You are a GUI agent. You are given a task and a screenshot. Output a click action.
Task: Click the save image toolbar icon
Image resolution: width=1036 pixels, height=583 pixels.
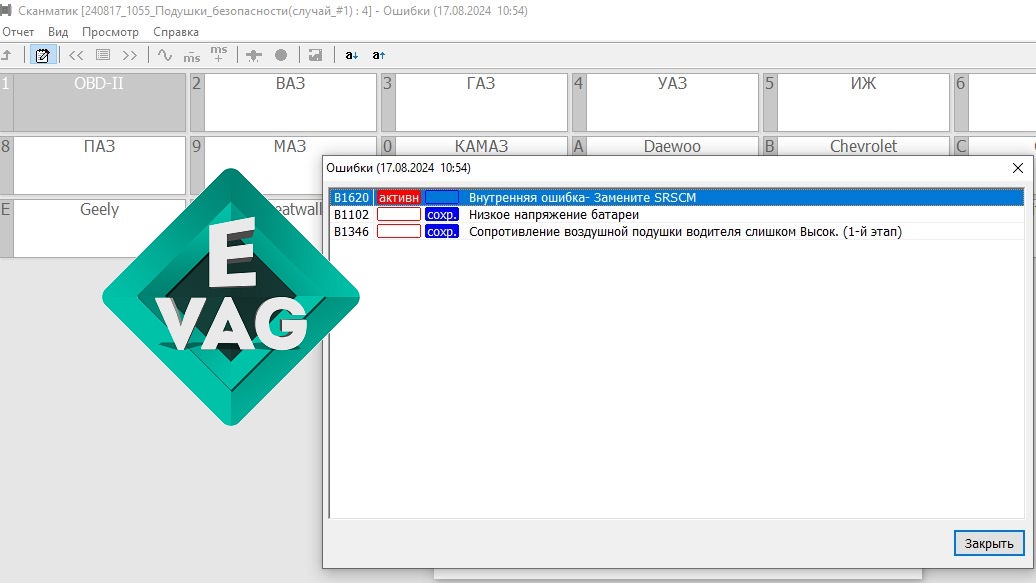point(316,56)
